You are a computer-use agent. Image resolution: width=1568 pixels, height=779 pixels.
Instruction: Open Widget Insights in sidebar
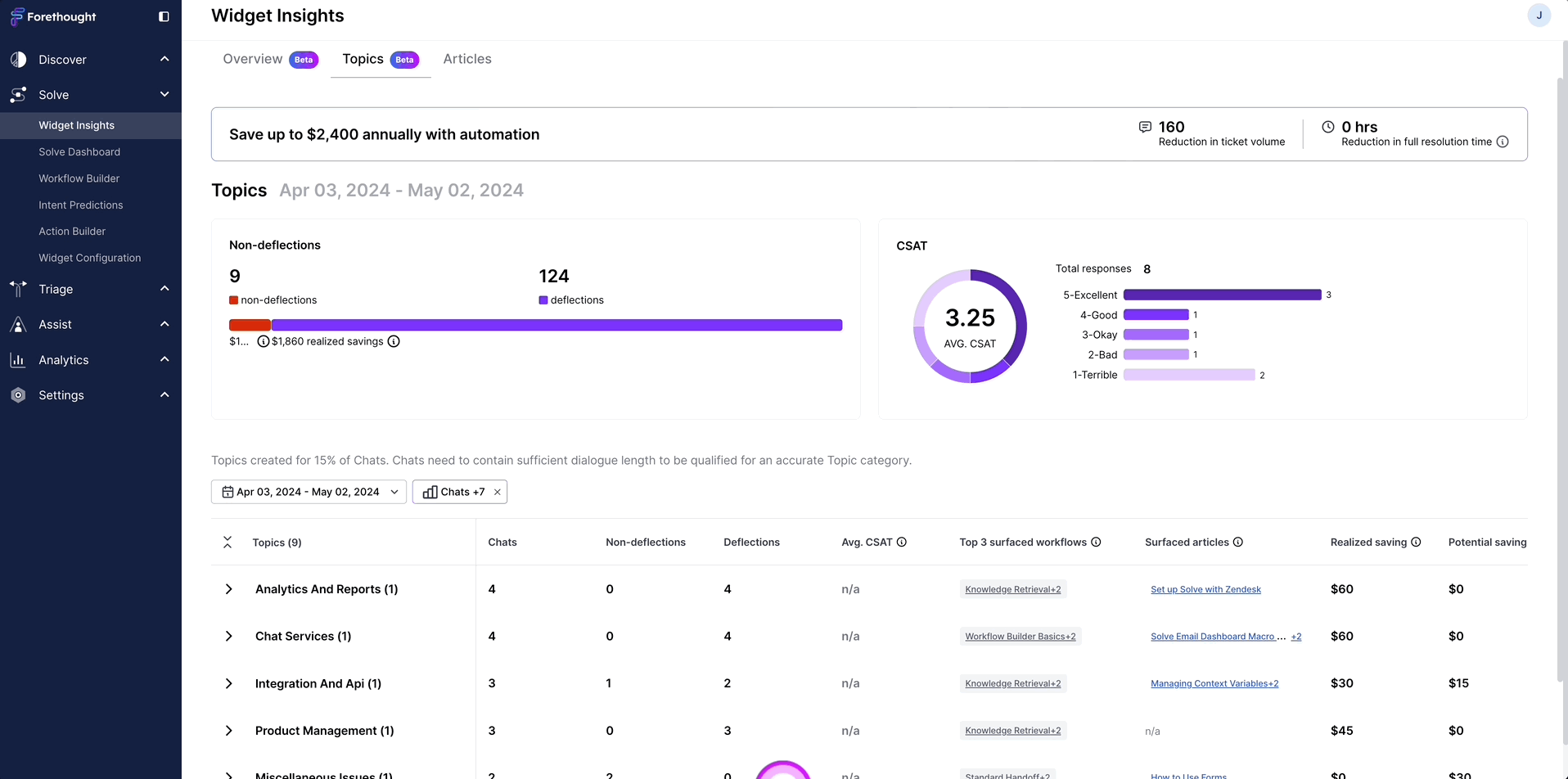(x=91, y=125)
